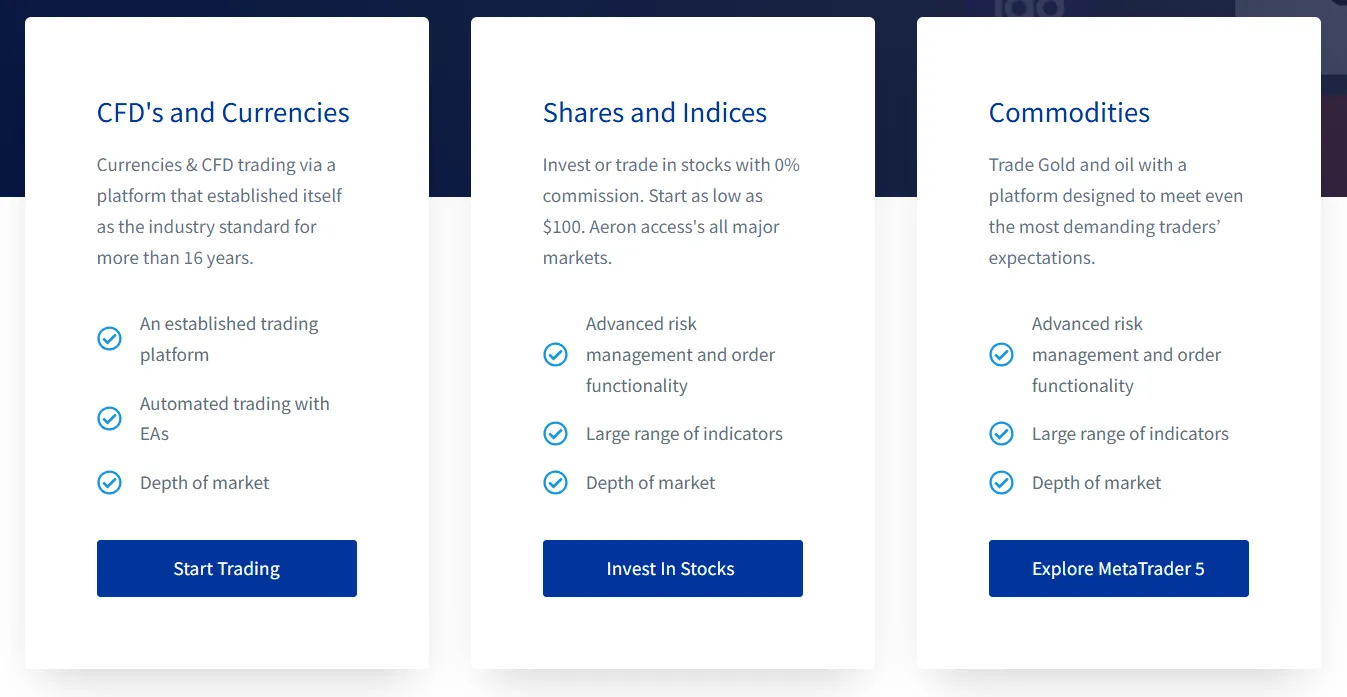Select the Commodities heading
1347x697 pixels.
[x=1069, y=113]
